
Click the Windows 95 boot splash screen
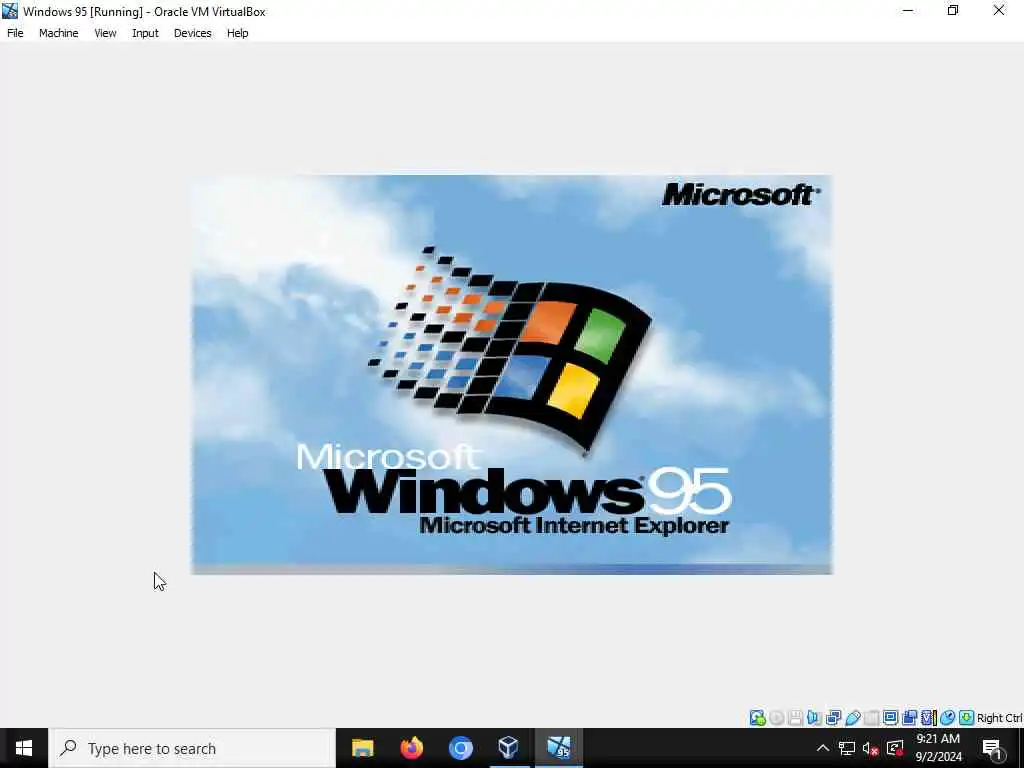click(512, 374)
